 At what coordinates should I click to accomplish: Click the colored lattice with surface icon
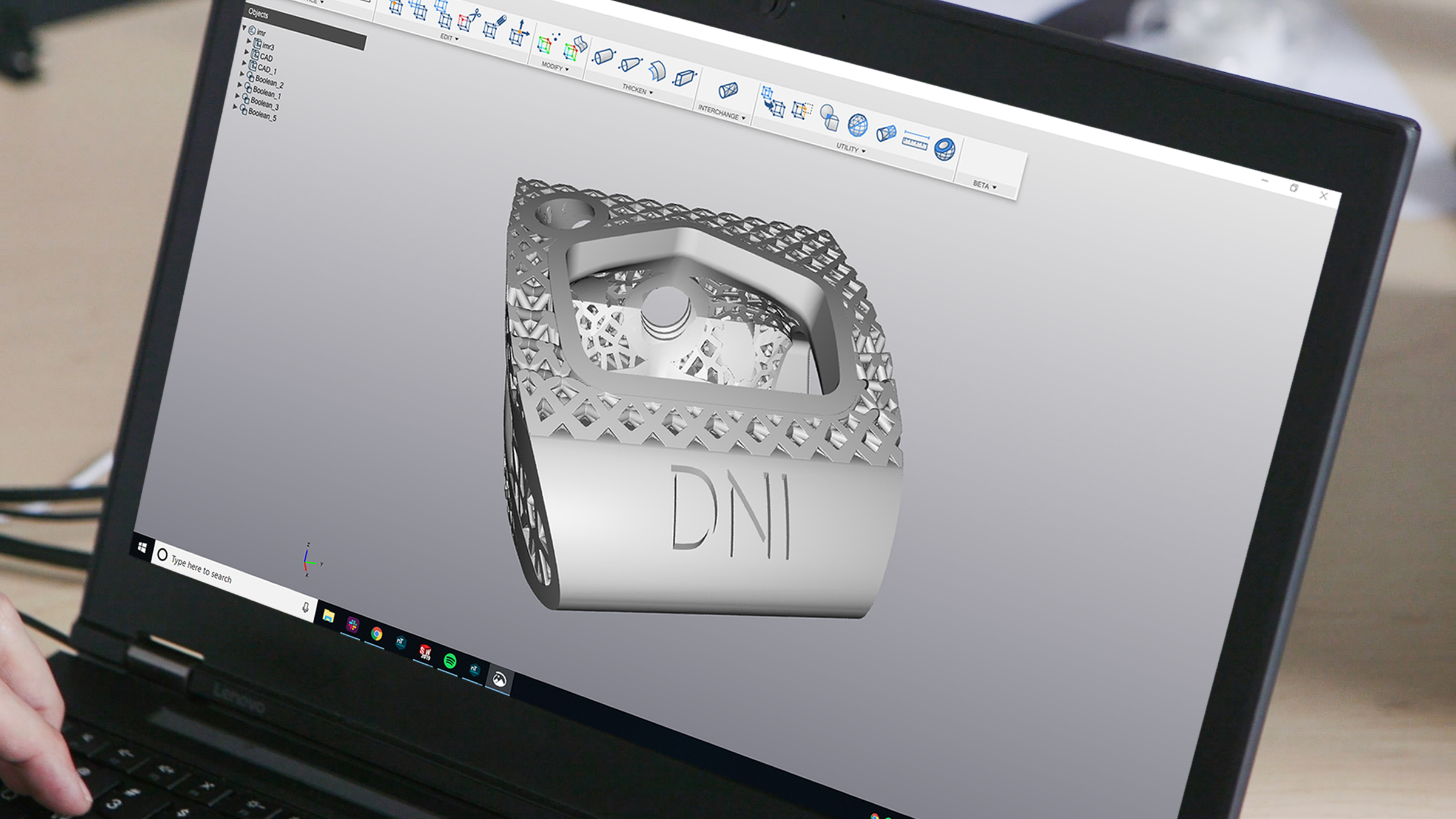click(575, 49)
